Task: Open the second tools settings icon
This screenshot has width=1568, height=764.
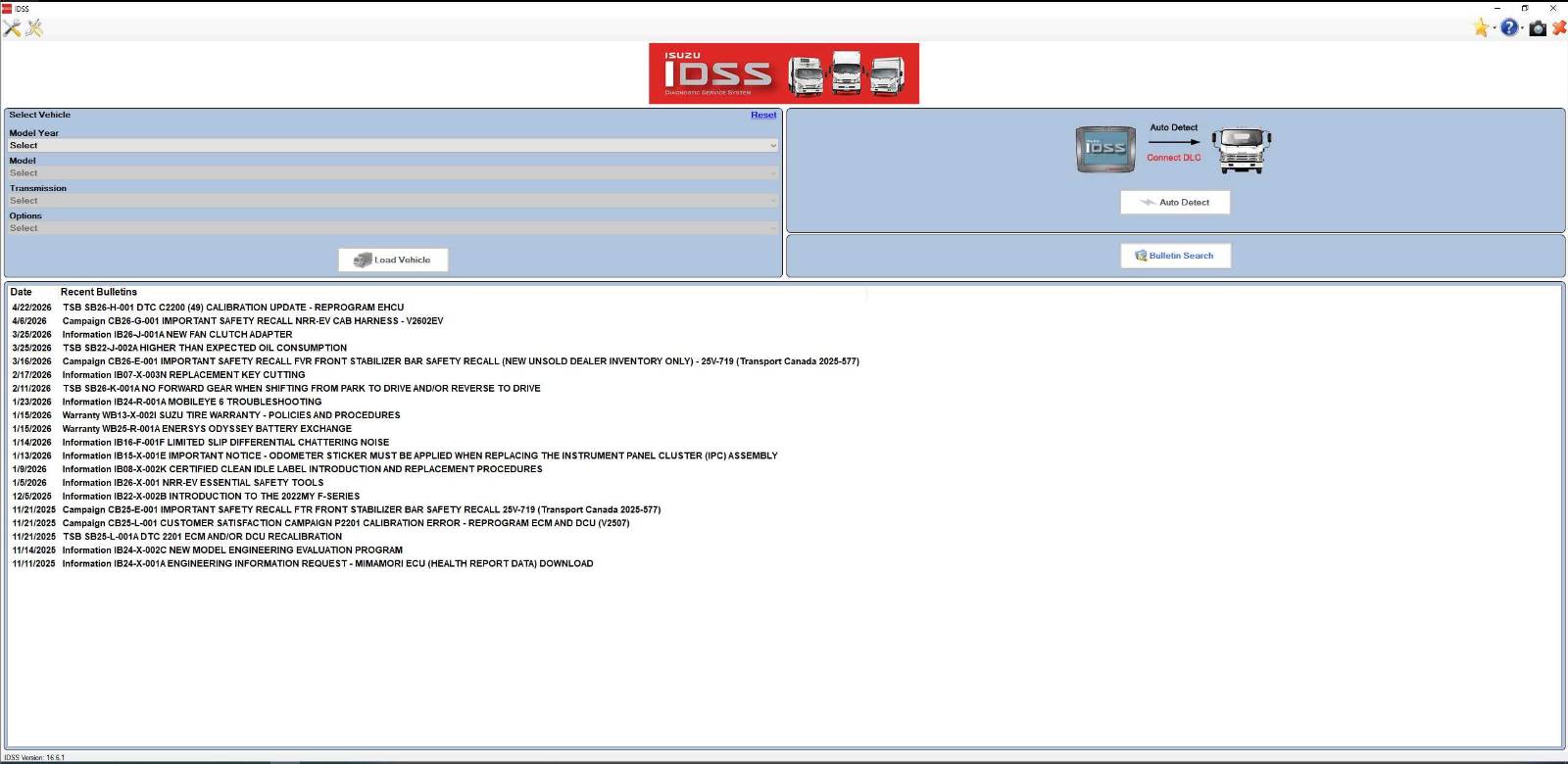Action: (34, 28)
